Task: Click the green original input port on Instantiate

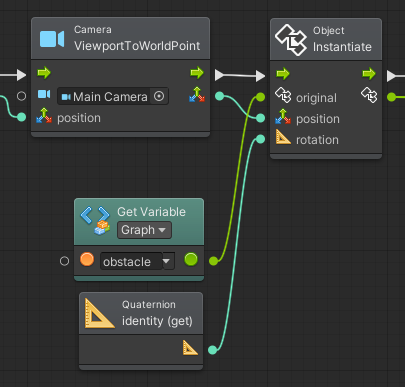Action: (x=261, y=97)
